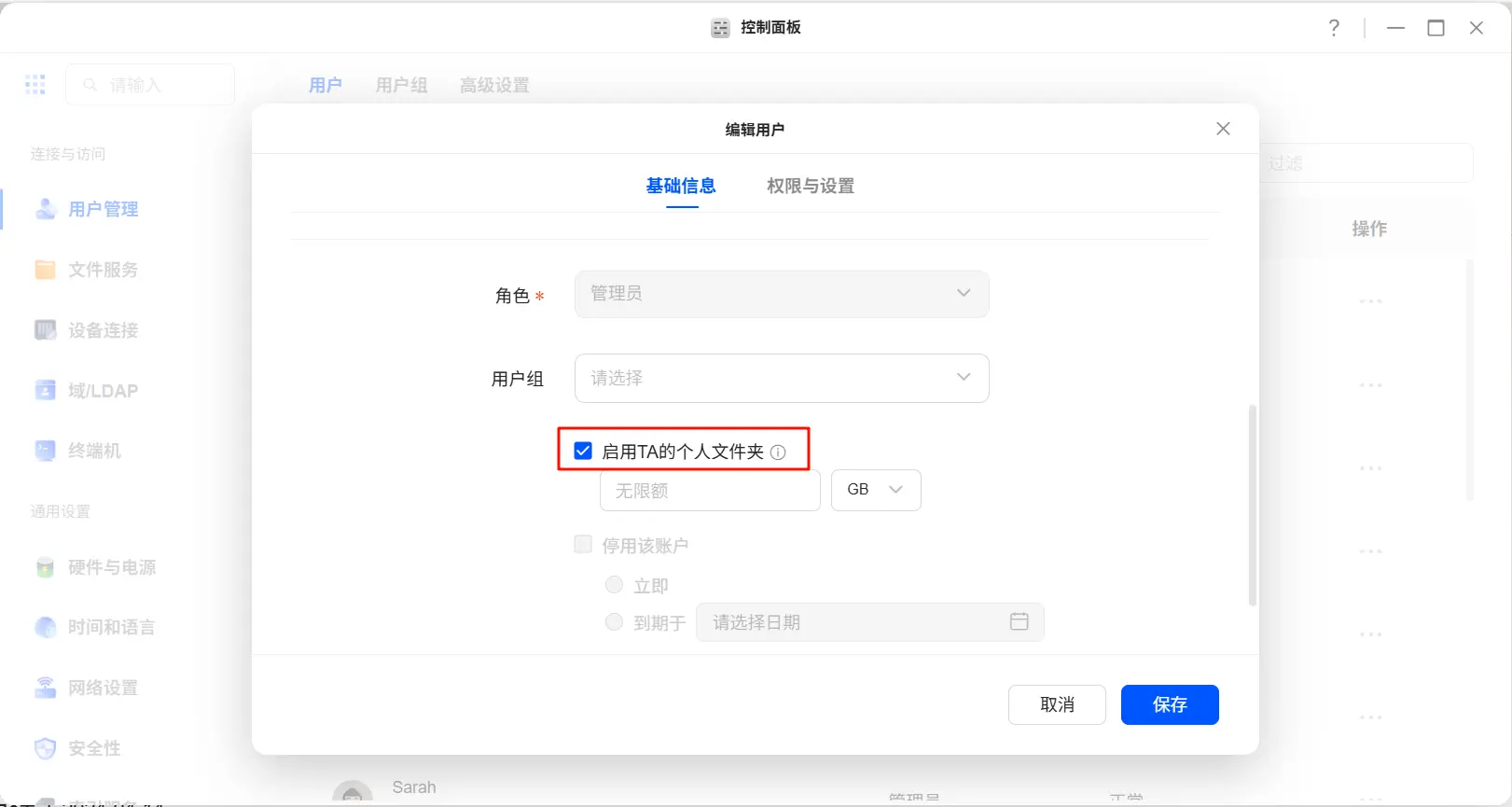Click the info icon beside 启用TA的个人文件夹
The width and height of the screenshot is (1512, 807).
pyautogui.click(x=778, y=452)
